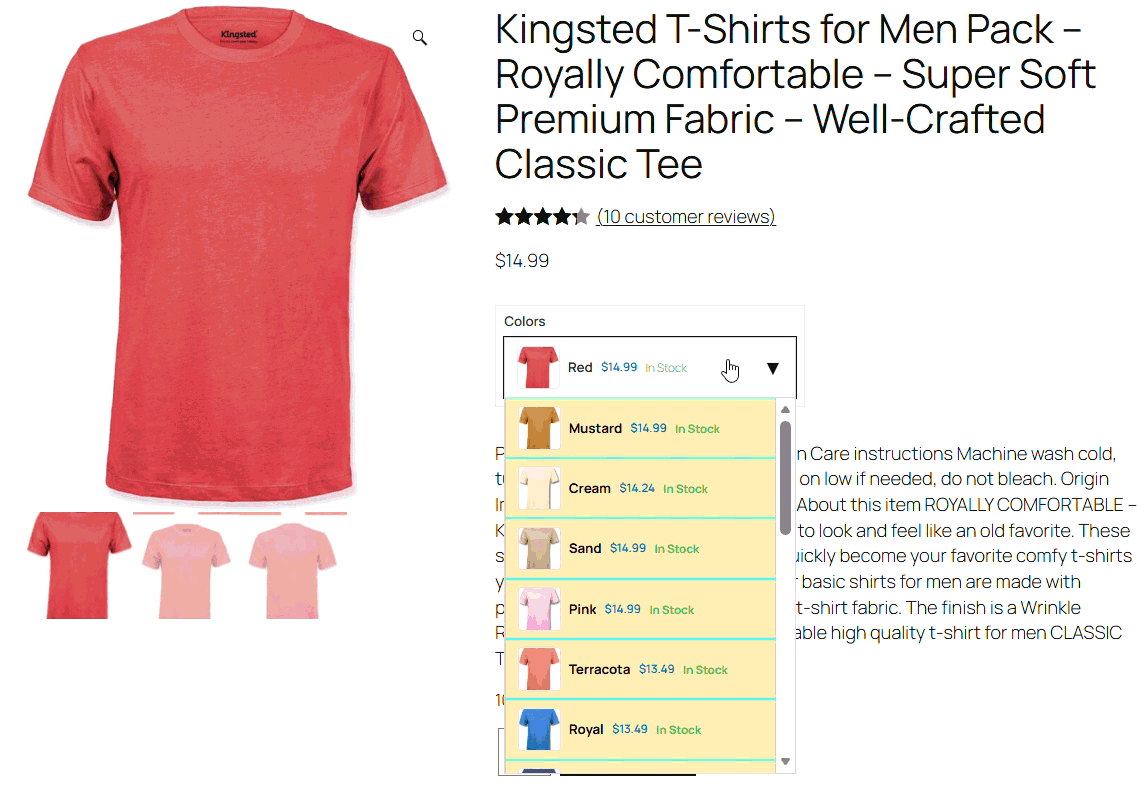The height and width of the screenshot is (788, 1146).
Task: Choose Terracota $13.49 from the color list
Action: pos(640,669)
